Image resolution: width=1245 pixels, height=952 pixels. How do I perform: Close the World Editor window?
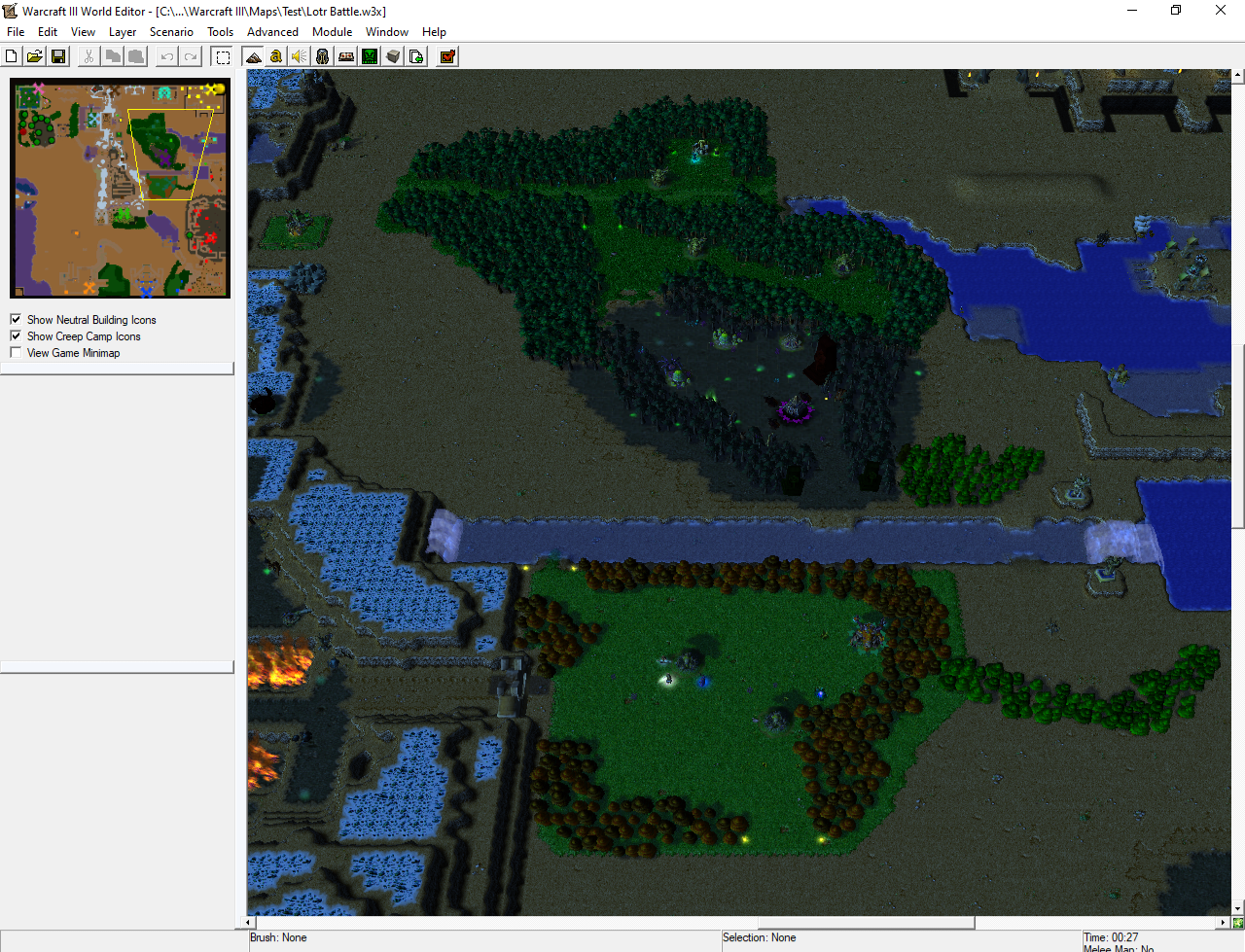point(1221,11)
